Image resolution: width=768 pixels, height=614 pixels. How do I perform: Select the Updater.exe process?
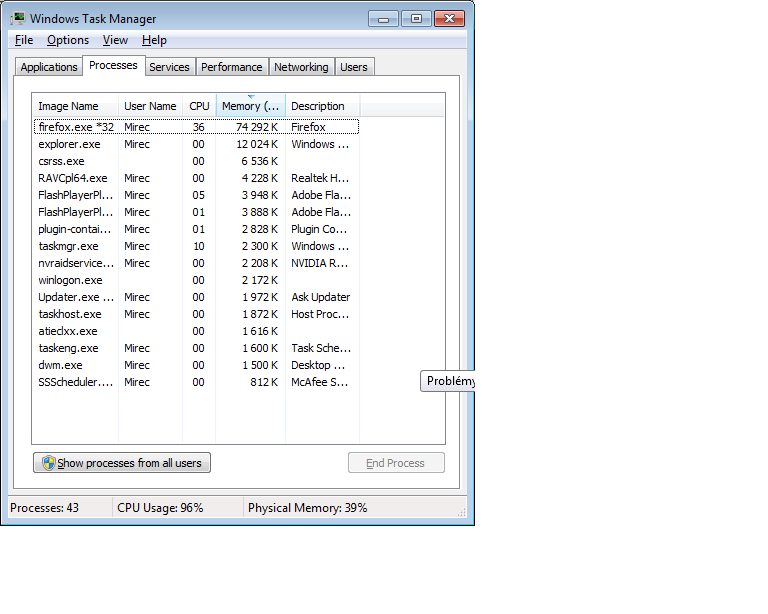coord(196,297)
